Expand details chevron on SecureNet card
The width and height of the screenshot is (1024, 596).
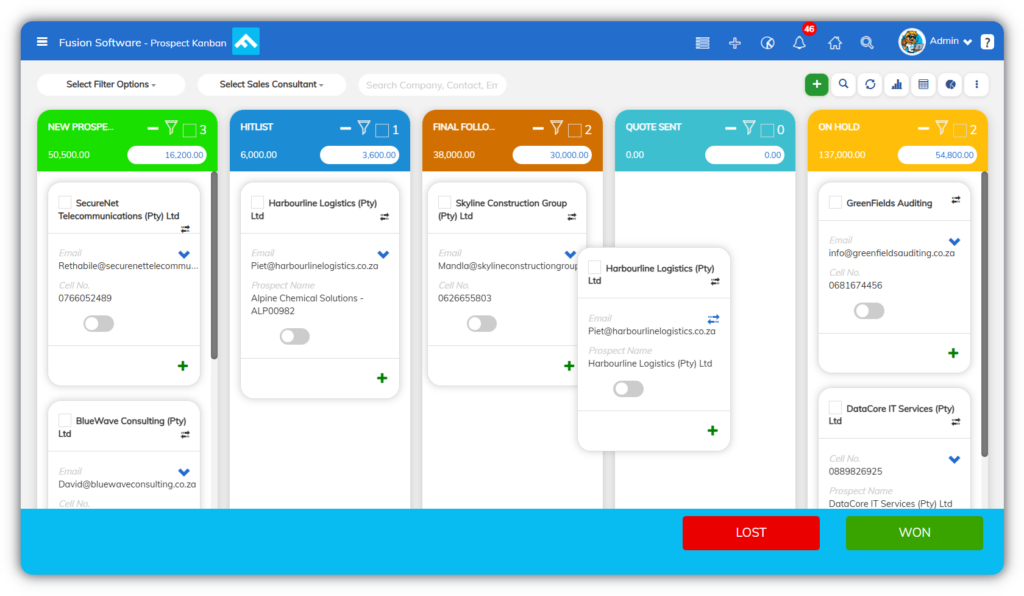click(x=184, y=254)
